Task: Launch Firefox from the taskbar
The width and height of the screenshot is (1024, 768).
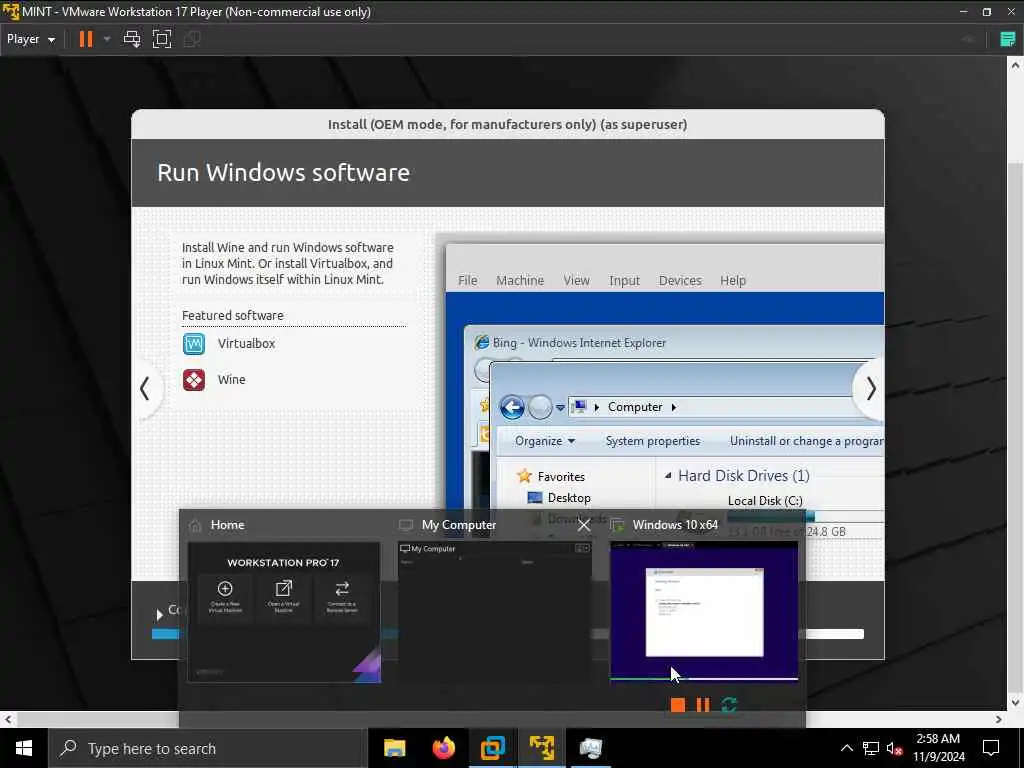Action: pyautogui.click(x=444, y=748)
